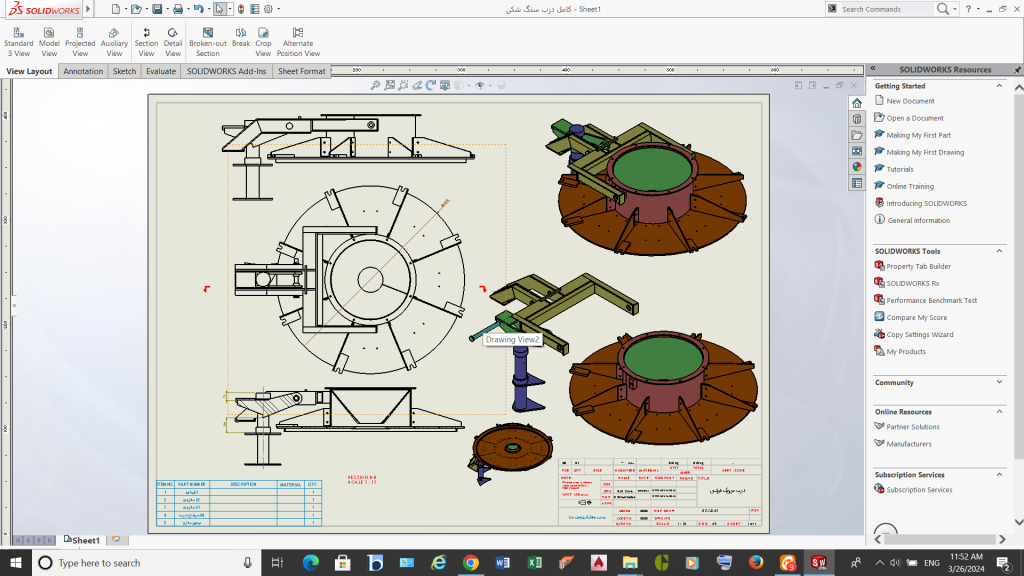Open the Property Tab Builder link

(918, 266)
